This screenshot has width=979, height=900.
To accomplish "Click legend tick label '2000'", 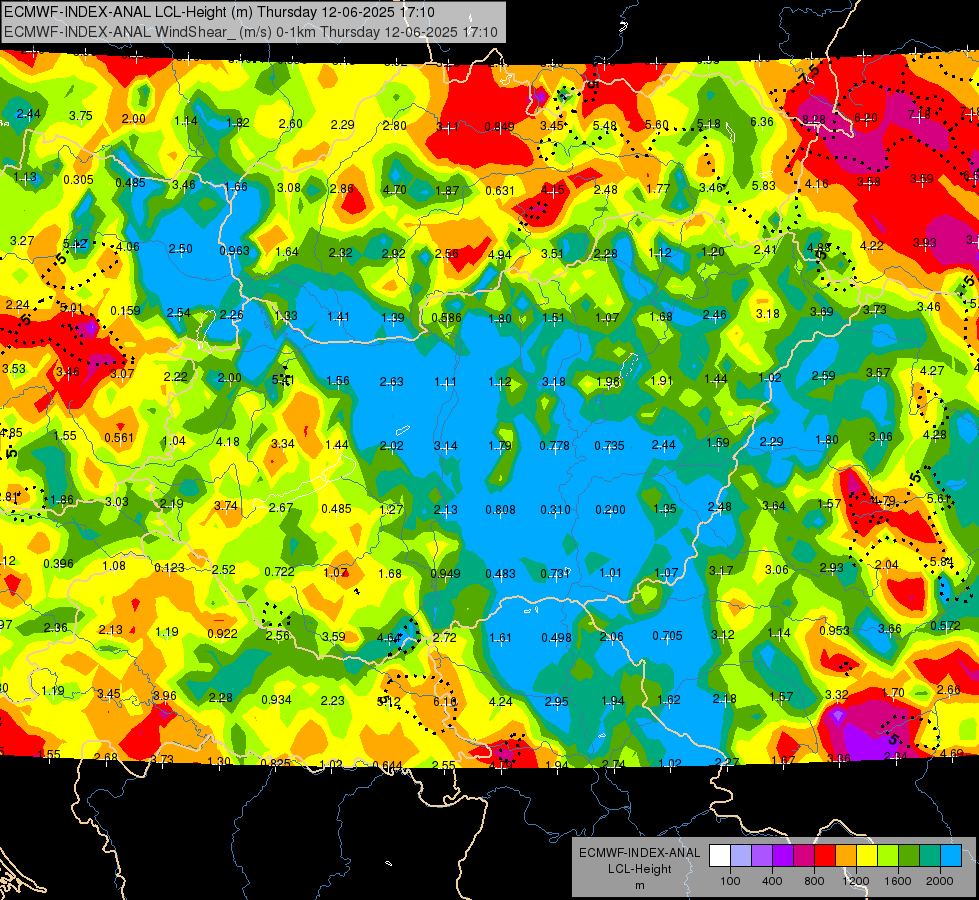I will [939, 881].
